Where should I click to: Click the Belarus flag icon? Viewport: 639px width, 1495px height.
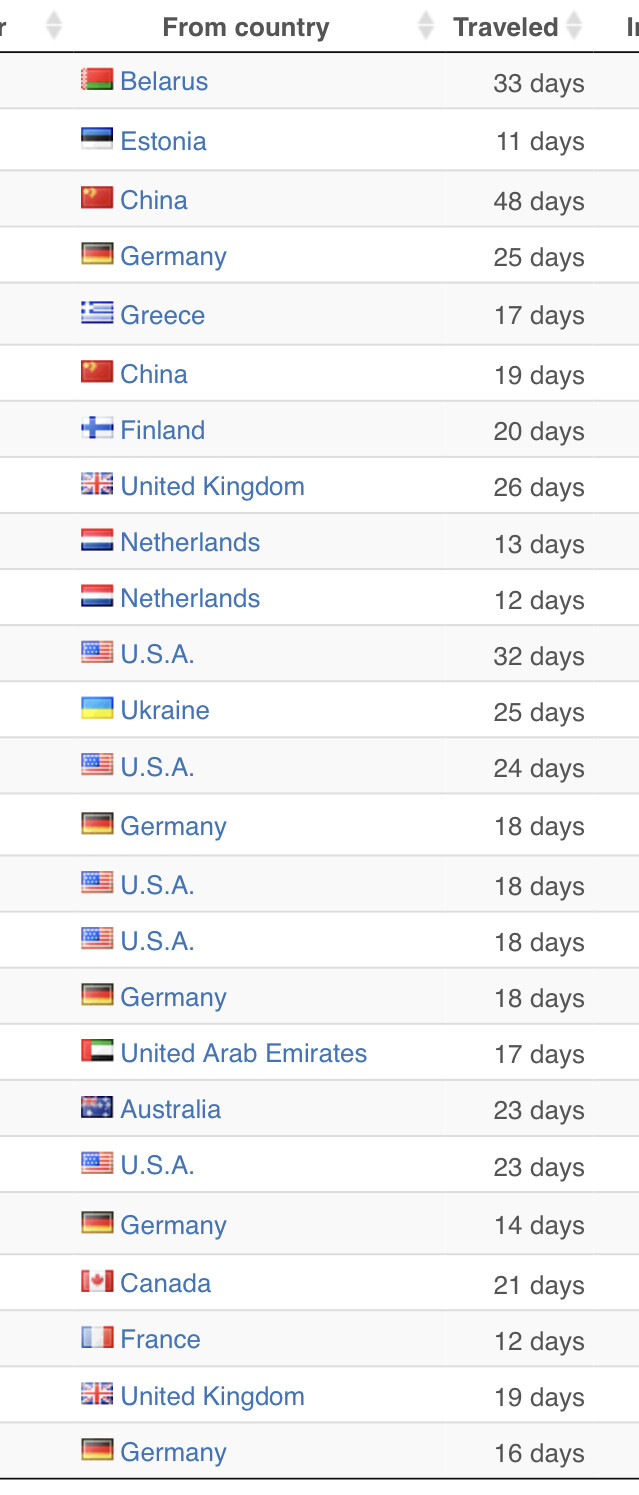point(97,80)
